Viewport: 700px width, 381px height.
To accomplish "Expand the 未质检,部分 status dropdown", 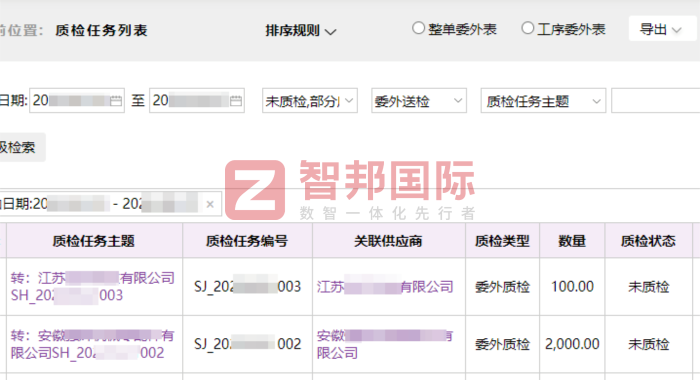I will pos(310,100).
